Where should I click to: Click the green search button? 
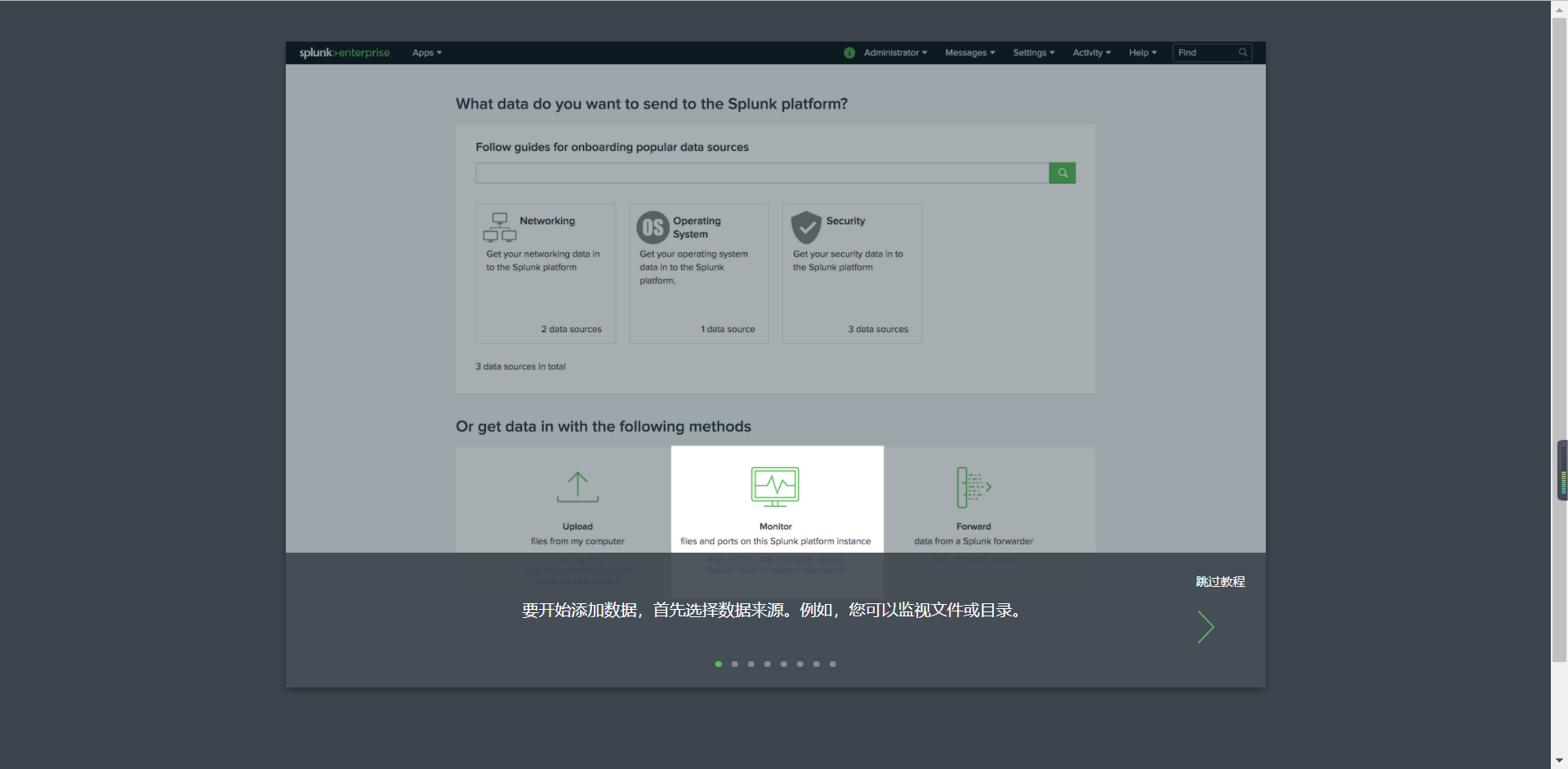[1062, 173]
